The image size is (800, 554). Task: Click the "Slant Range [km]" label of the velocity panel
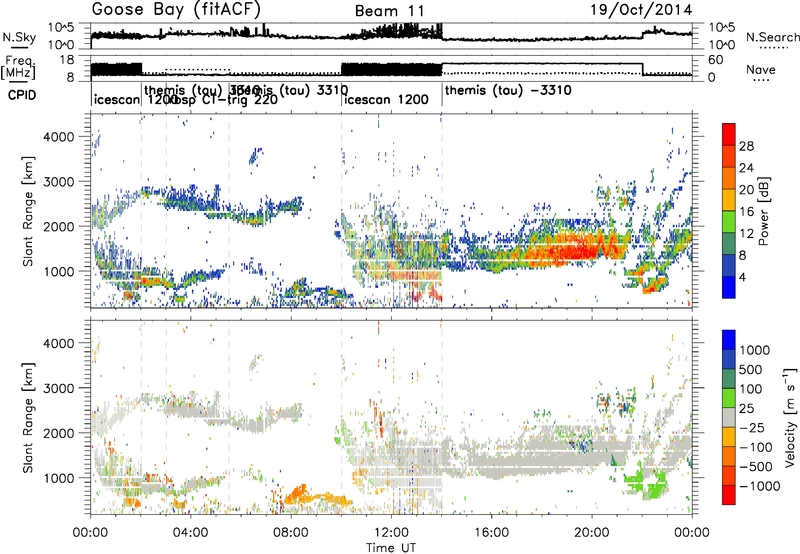pos(28,418)
